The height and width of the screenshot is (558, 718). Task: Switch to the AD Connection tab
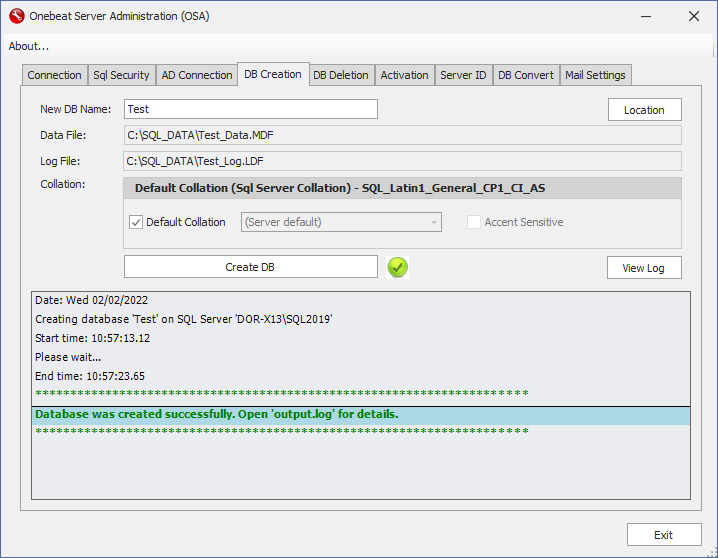tap(197, 75)
